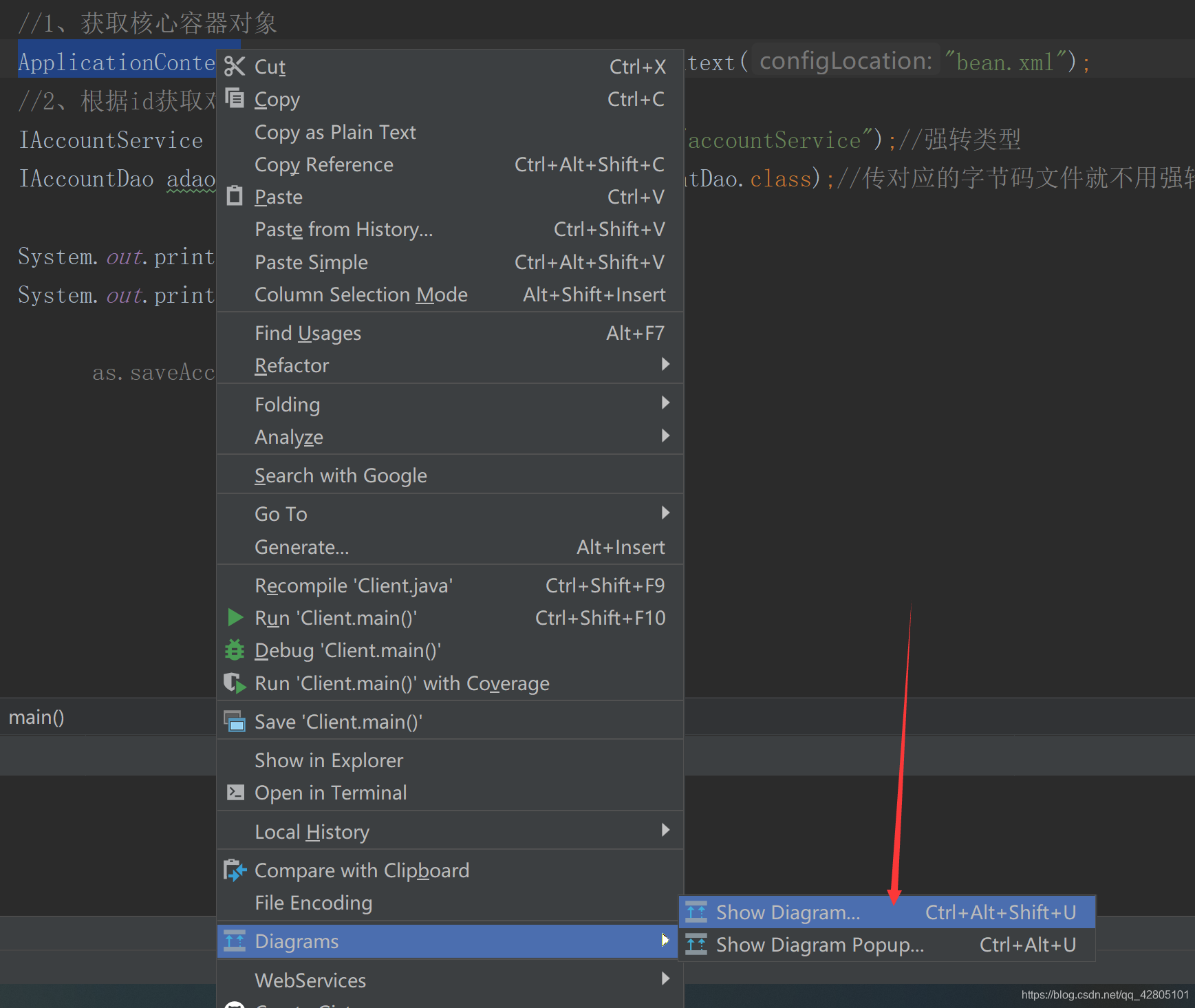Click the "bean.xml" string in code
The height and width of the screenshot is (1008, 1195).
click(x=1005, y=62)
